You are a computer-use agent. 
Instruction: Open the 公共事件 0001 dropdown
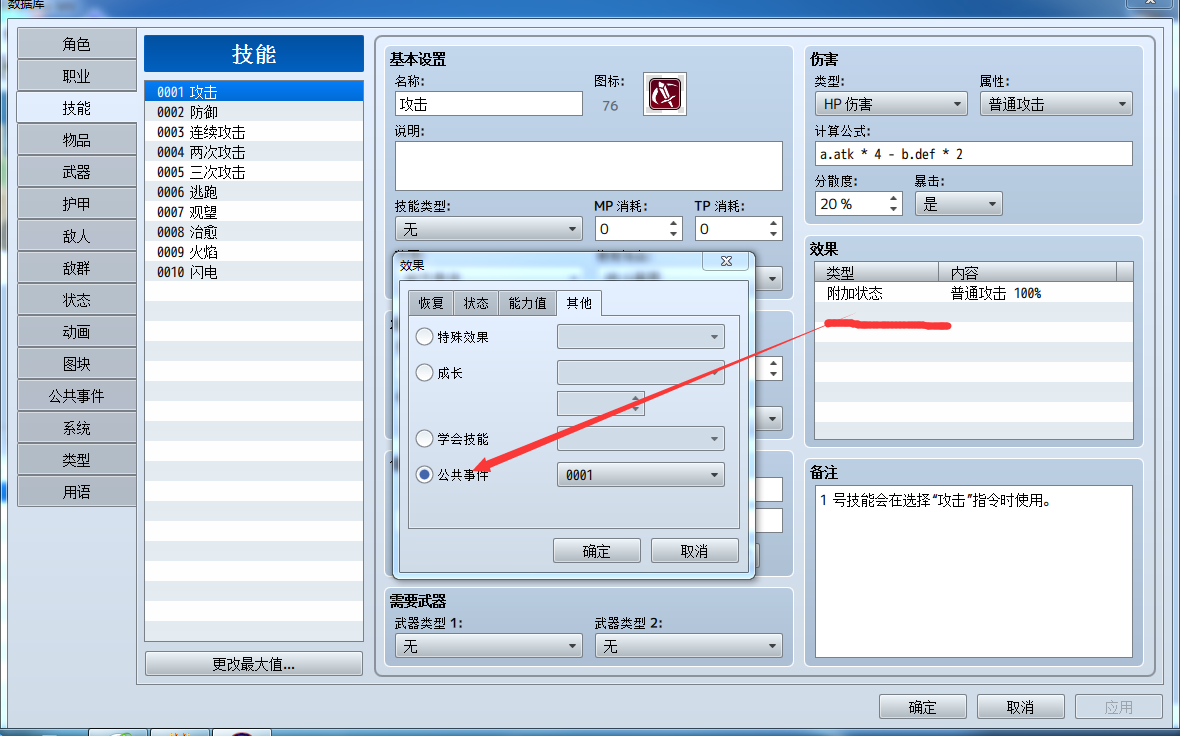(640, 475)
